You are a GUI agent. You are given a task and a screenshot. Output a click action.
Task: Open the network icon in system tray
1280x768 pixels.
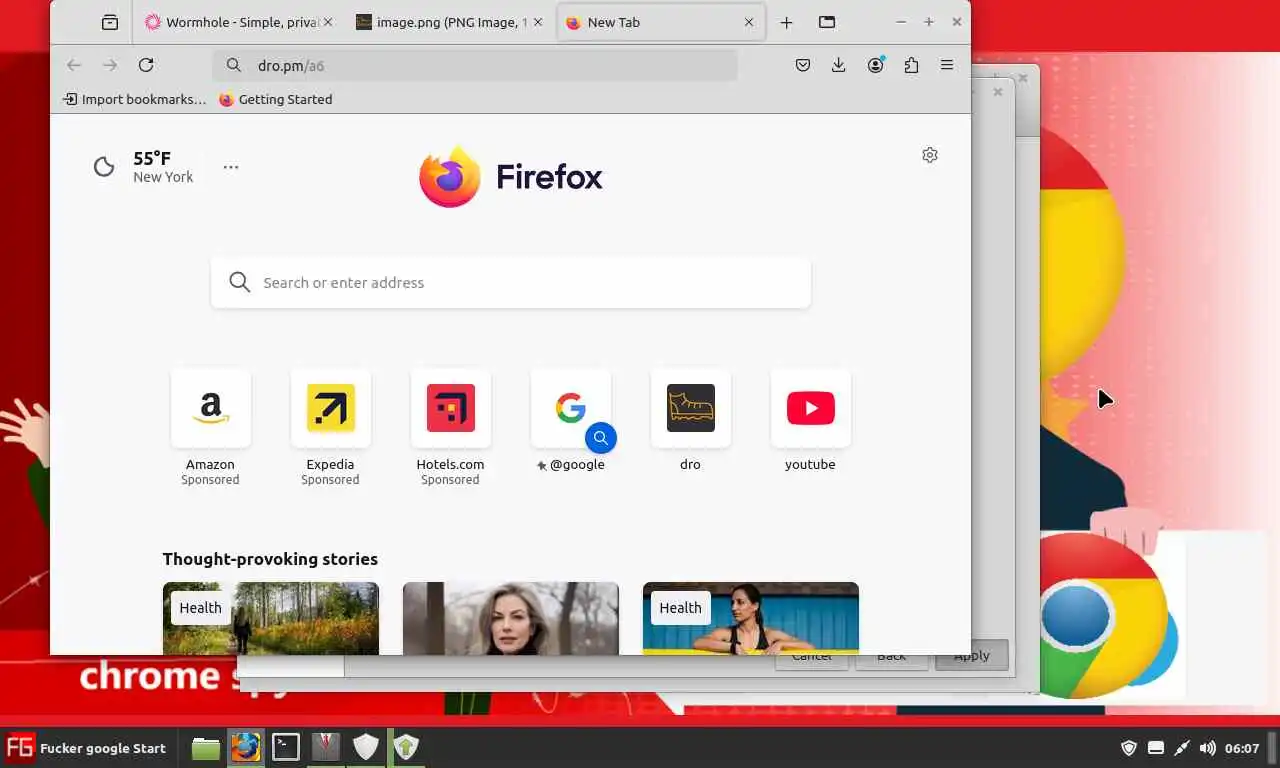point(1182,748)
